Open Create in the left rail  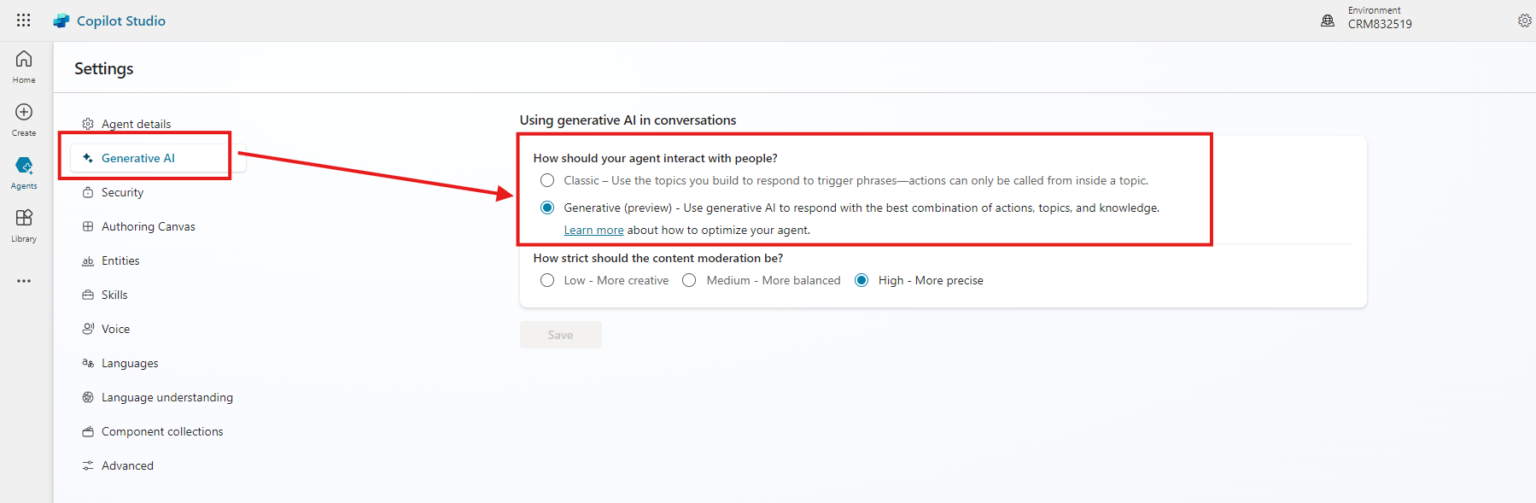[x=24, y=119]
